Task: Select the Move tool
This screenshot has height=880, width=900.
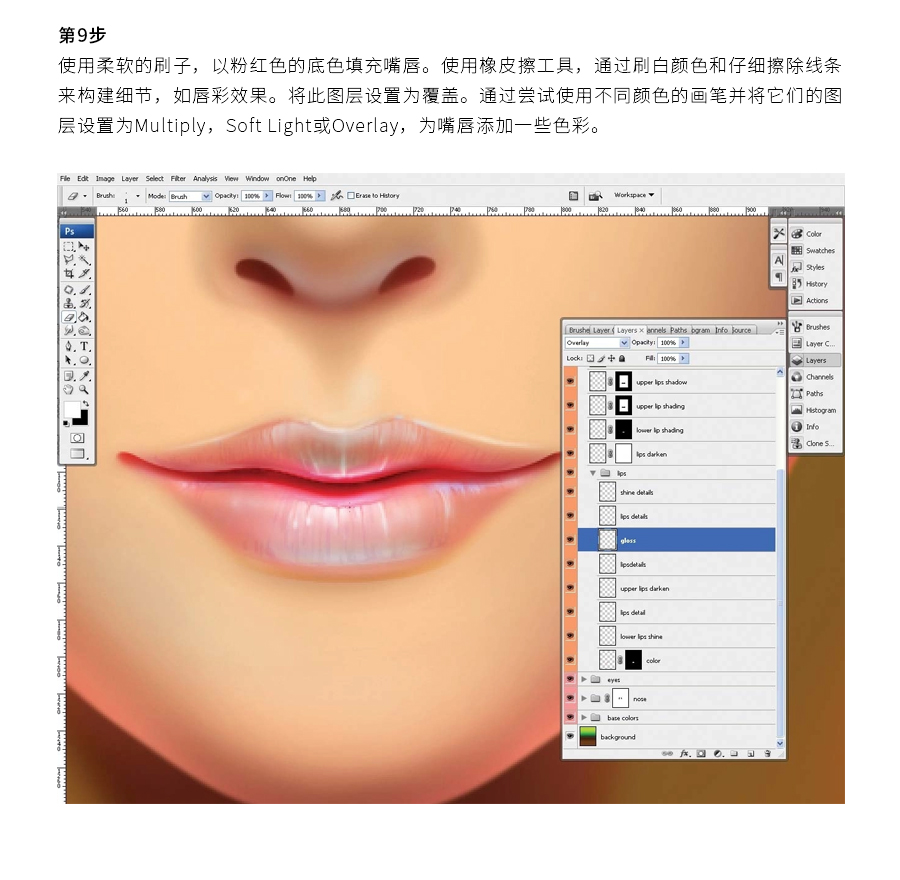Action: [x=84, y=247]
